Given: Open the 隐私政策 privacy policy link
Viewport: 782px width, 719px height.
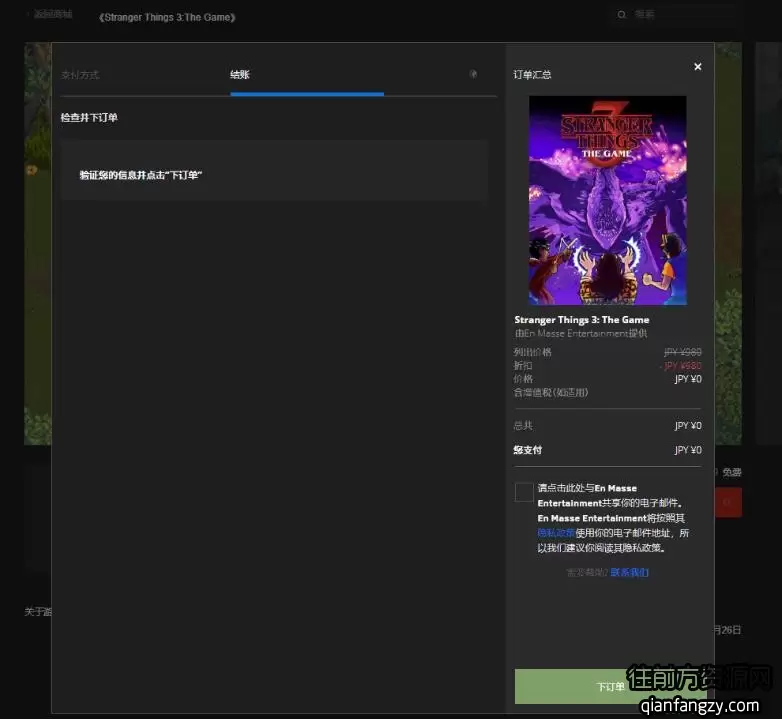Looking at the screenshot, I should (x=556, y=533).
